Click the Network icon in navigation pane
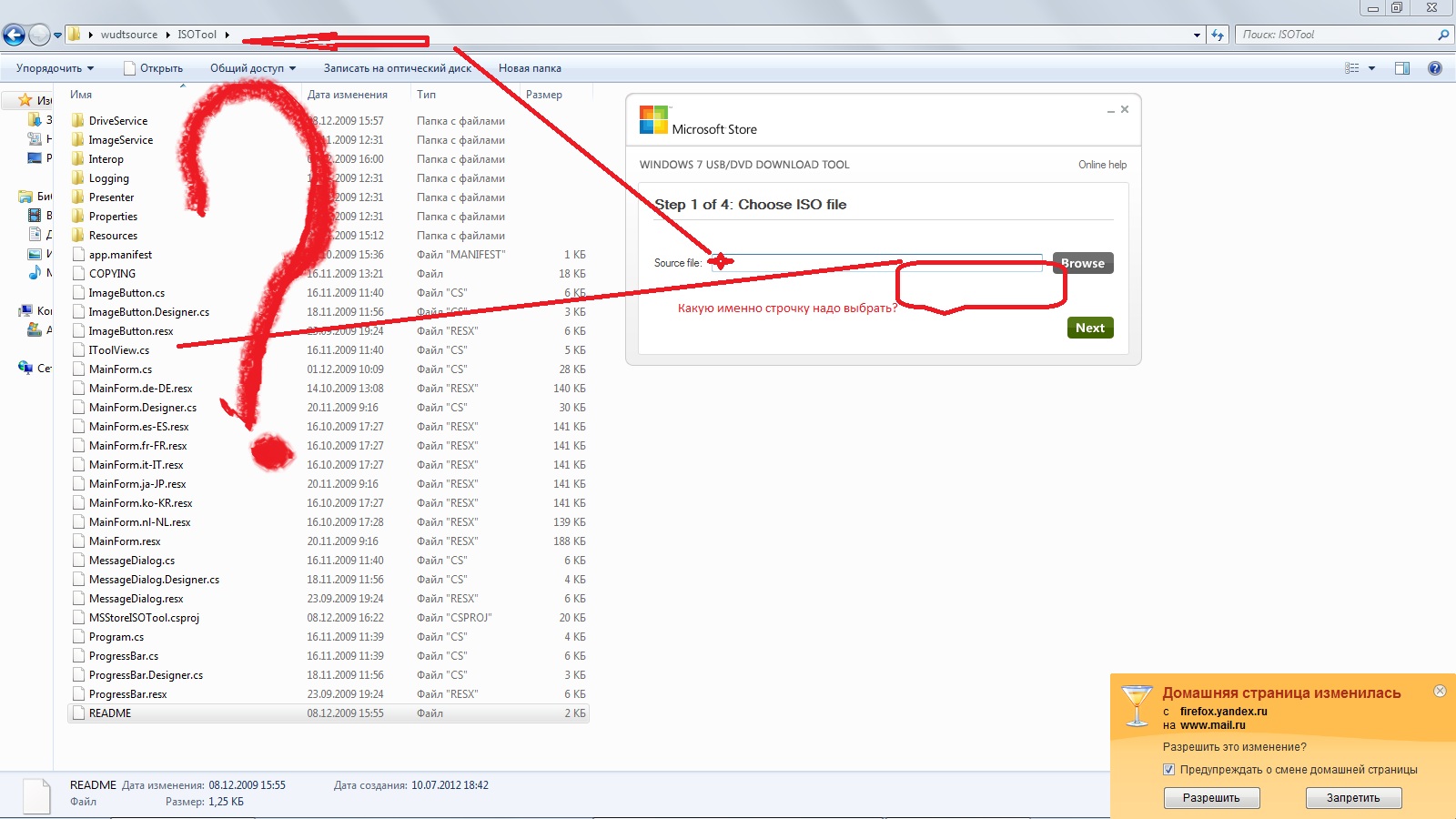Viewport: 1456px width, 819px height. 25,369
